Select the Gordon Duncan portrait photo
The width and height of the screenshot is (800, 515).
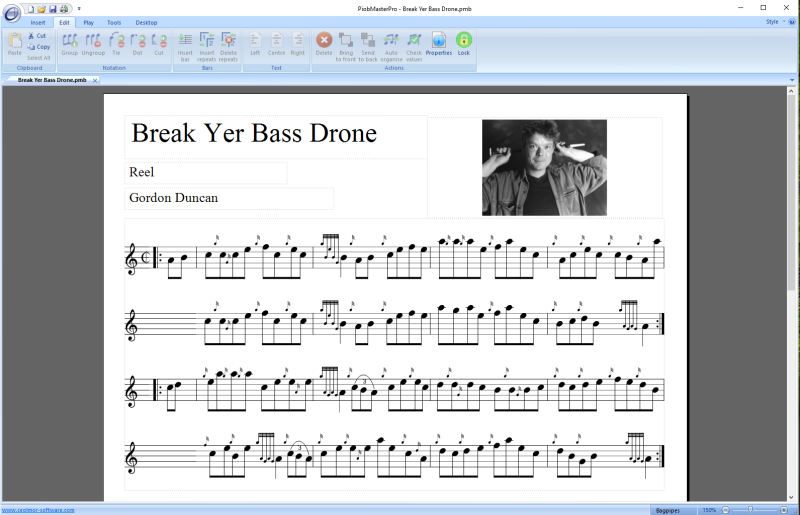[x=544, y=167]
